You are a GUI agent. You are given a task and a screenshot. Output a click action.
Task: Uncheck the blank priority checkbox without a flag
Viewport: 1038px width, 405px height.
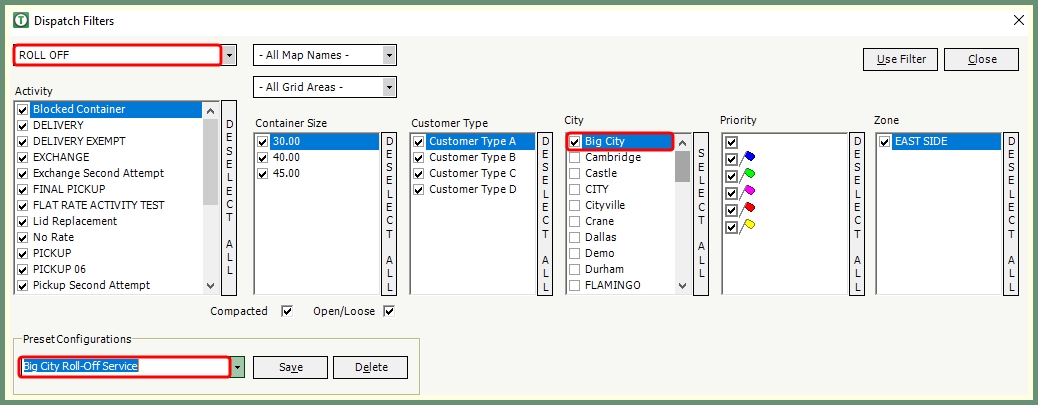coord(731,142)
